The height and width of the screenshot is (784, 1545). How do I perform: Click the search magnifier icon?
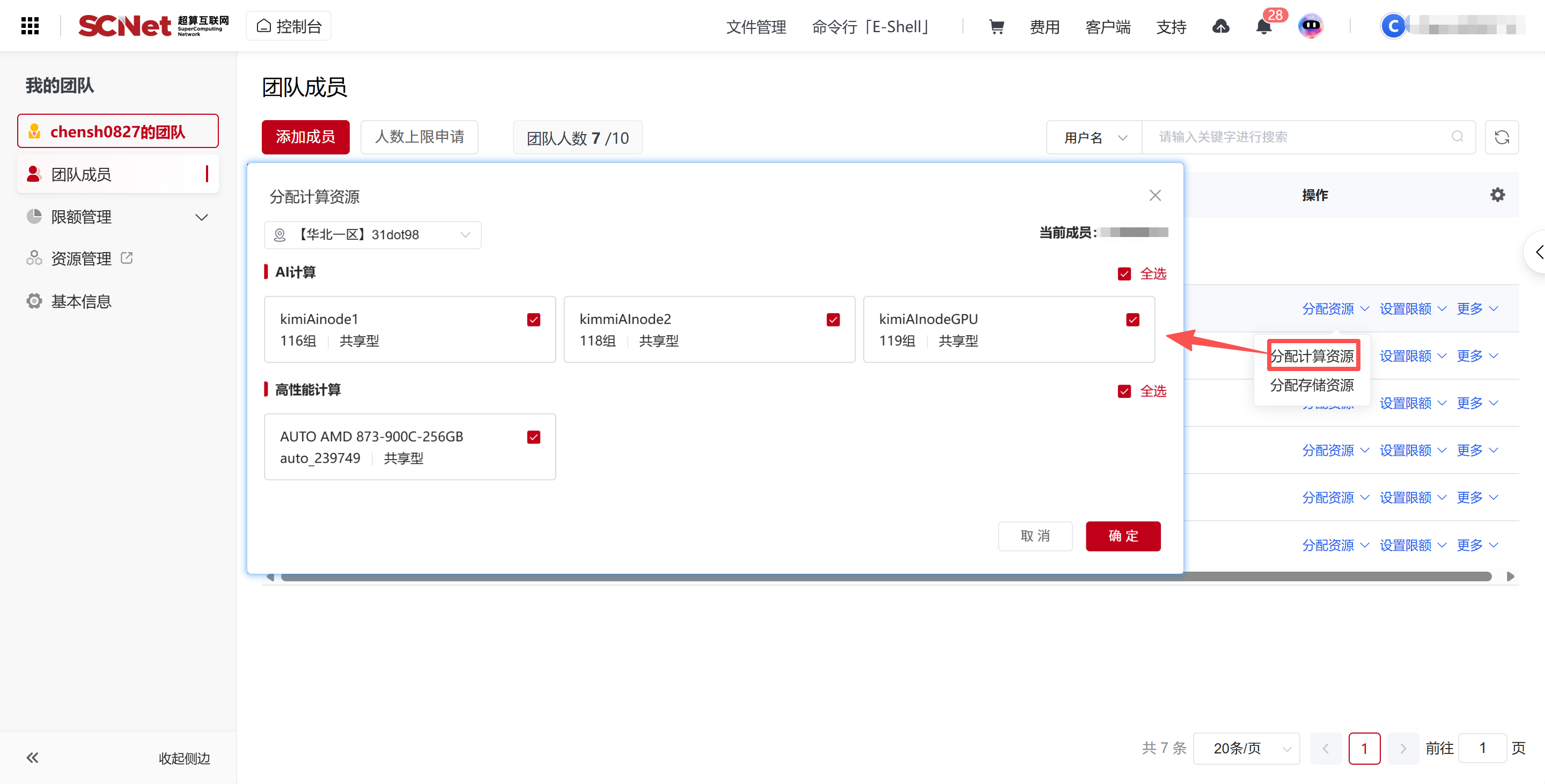(x=1457, y=137)
